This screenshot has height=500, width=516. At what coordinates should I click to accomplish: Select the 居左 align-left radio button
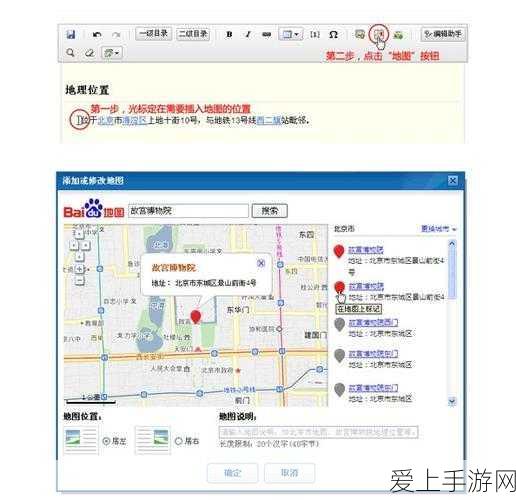(x=106, y=441)
